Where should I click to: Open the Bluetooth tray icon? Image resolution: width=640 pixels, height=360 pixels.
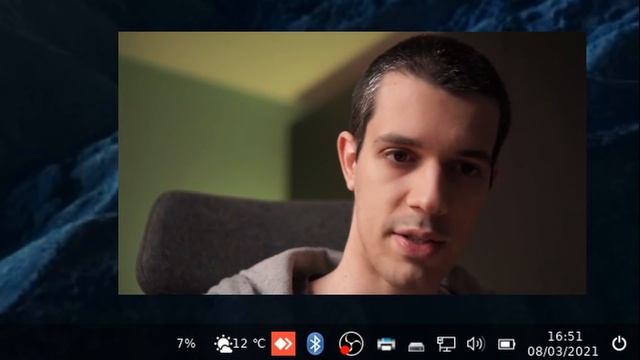(315, 344)
